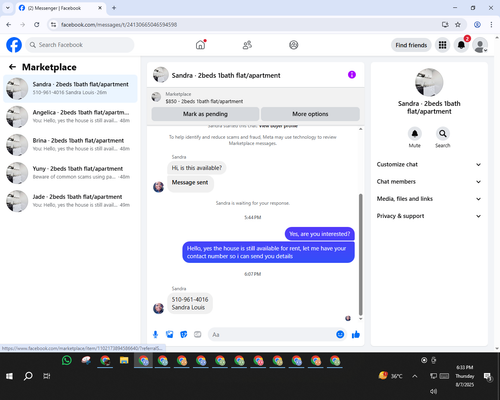
Task: Go back using the Marketplace arrow
Action: click(12, 67)
